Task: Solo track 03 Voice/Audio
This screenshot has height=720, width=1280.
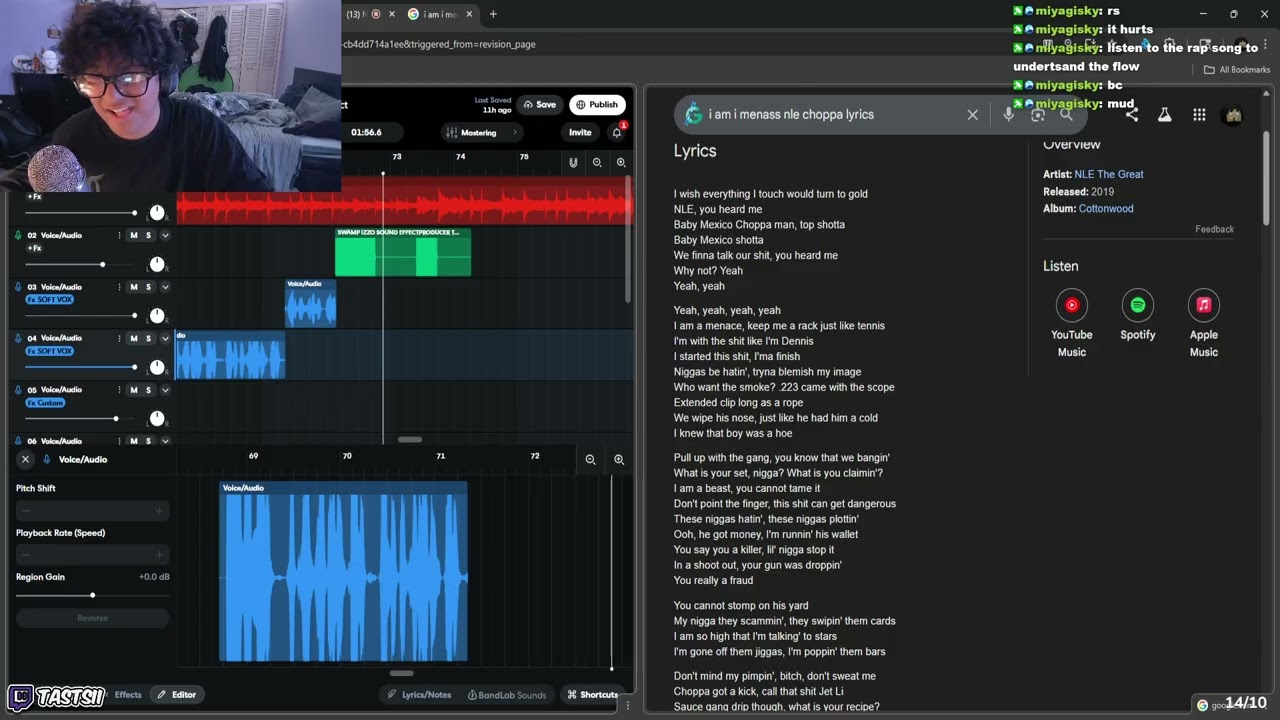Action: point(148,287)
